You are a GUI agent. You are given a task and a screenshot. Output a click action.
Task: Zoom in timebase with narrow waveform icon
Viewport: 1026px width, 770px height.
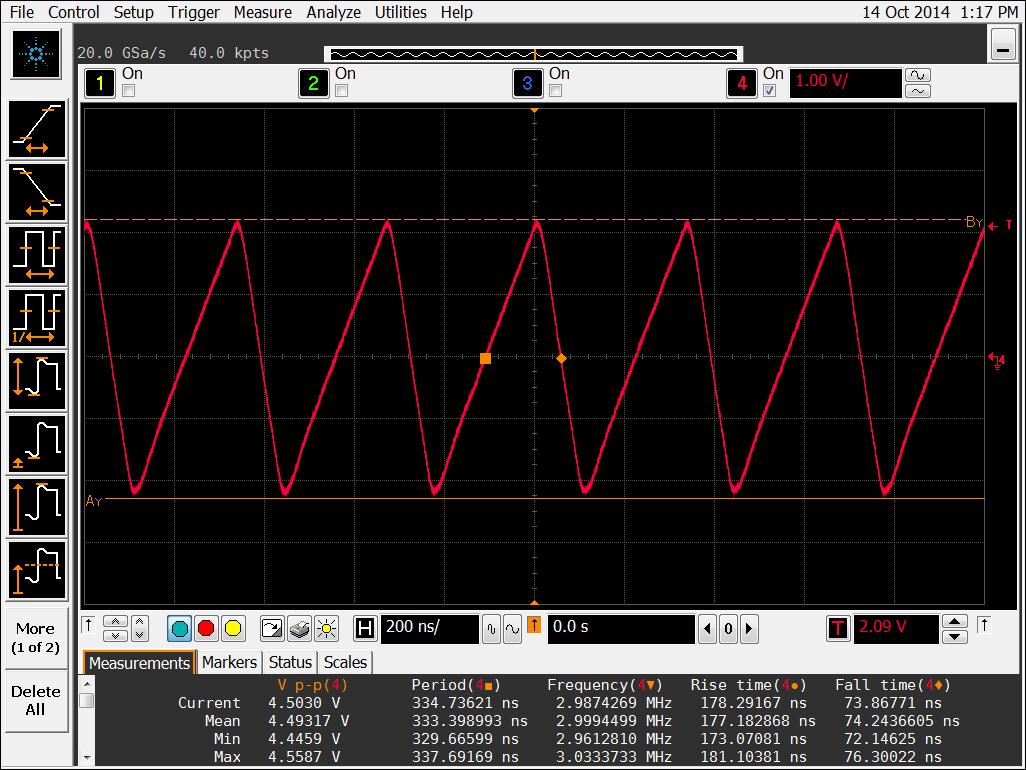(491, 629)
